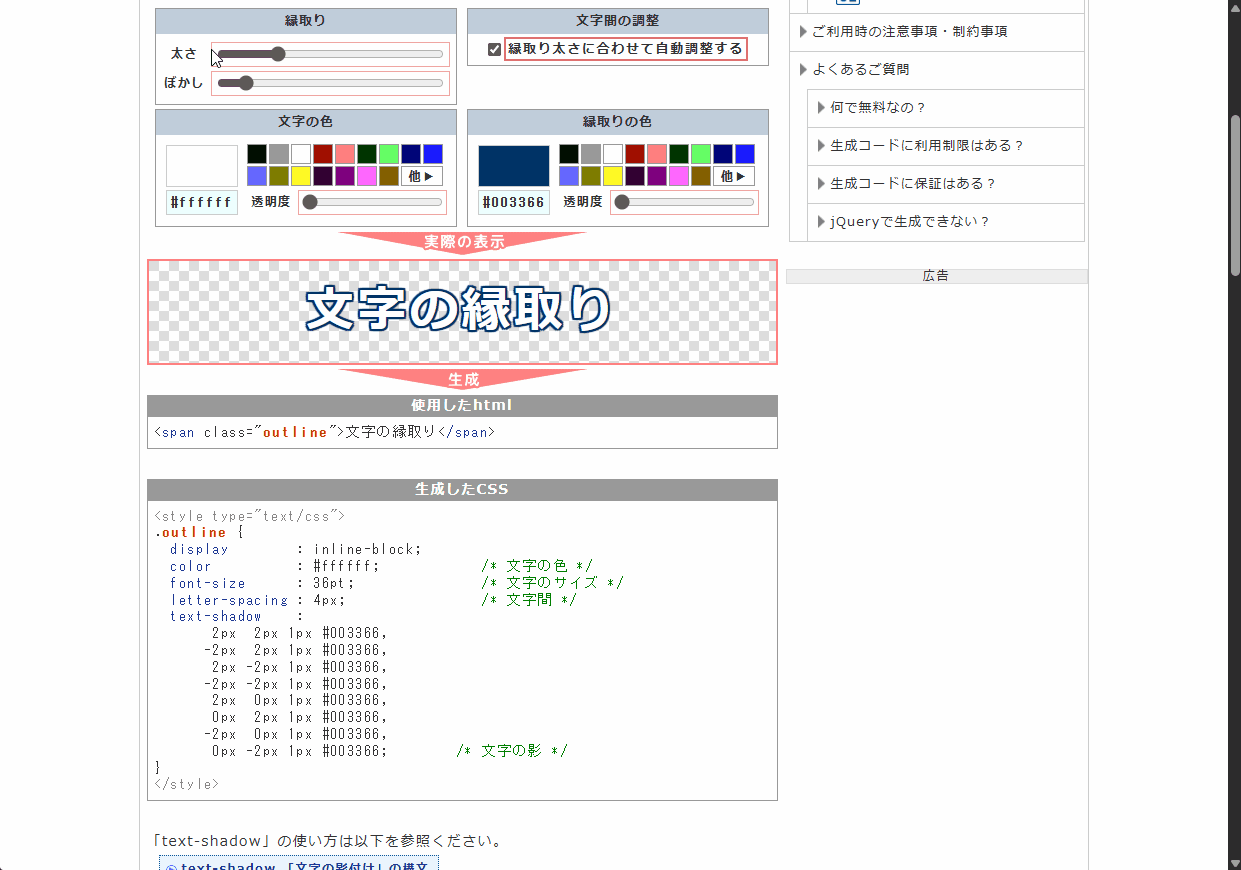The width and height of the screenshot is (1241, 870).
Task: Expand ご利用時の注意事項・制約事項 section
Action: (909, 32)
